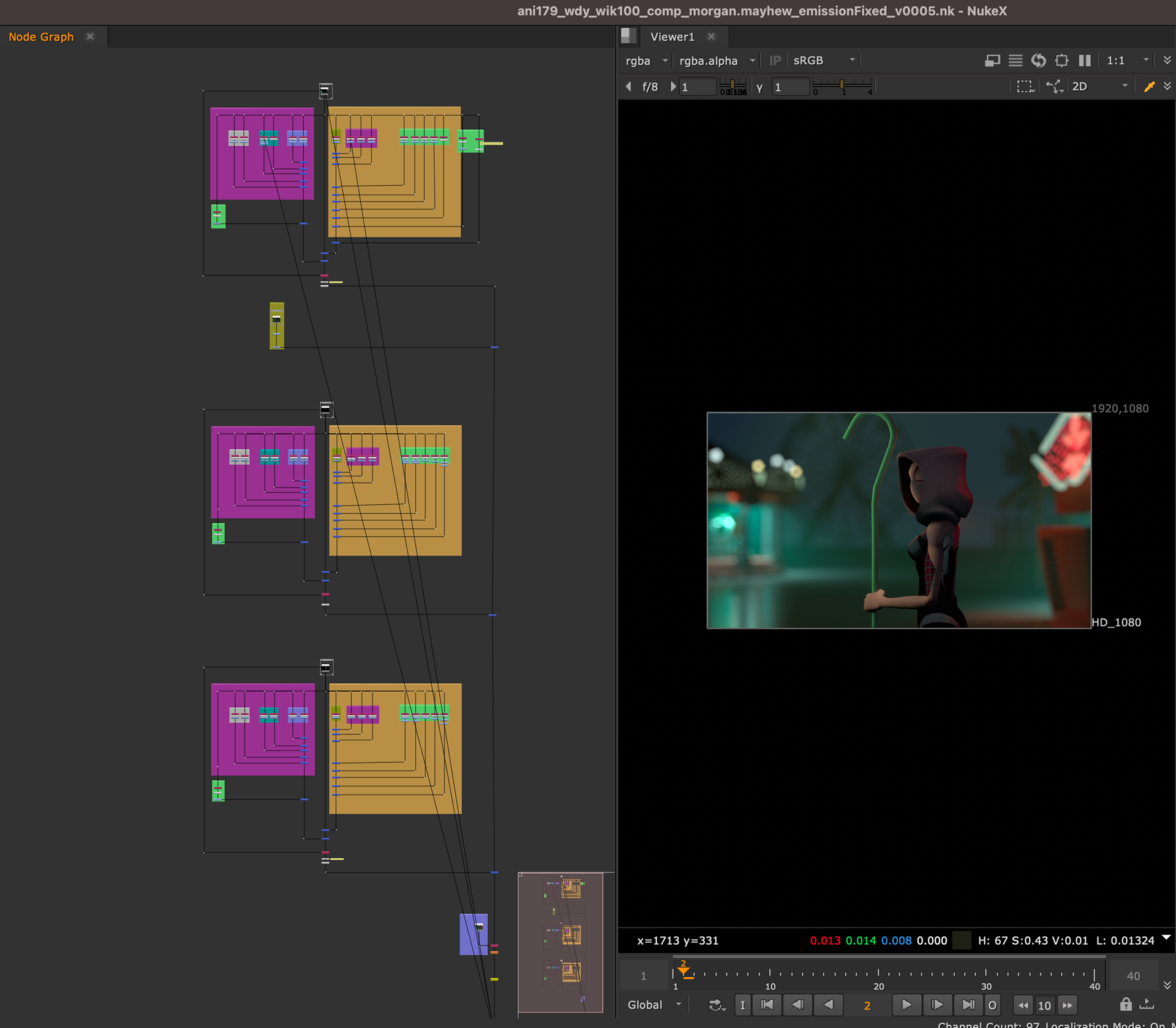Select the blue-purple backdrop at bottom

click(473, 934)
